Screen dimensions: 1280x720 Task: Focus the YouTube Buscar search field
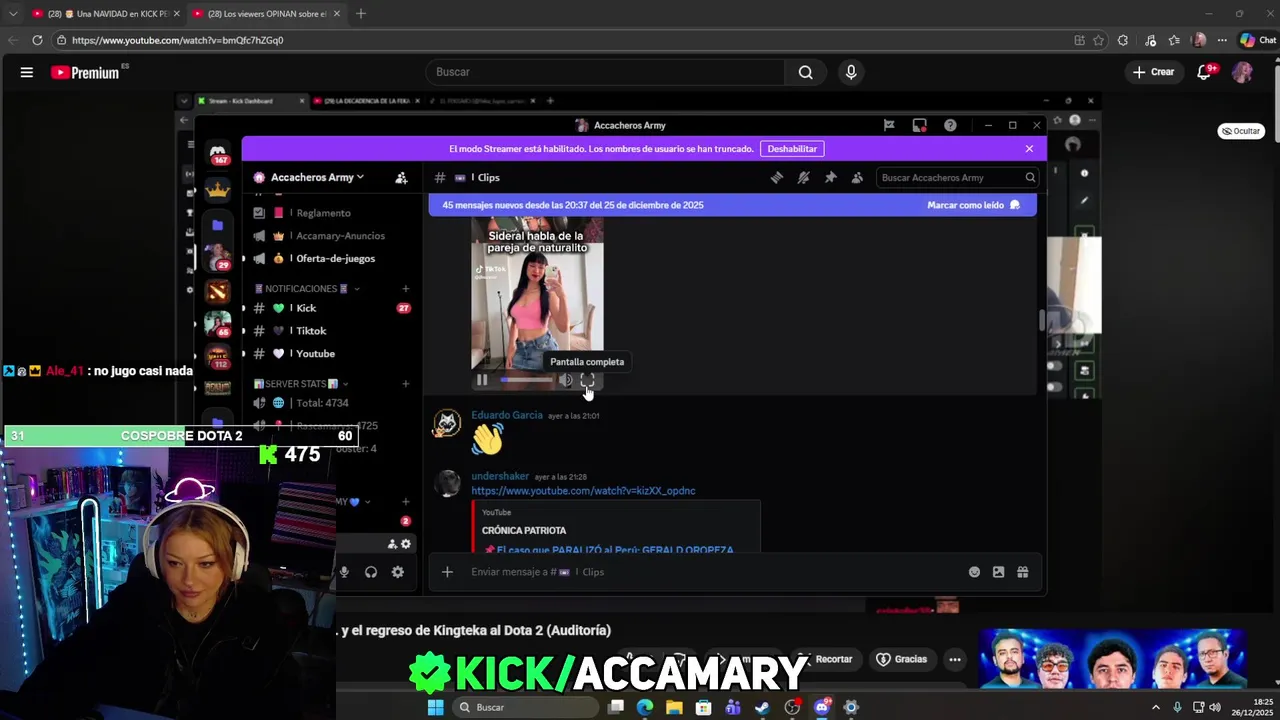605,72
